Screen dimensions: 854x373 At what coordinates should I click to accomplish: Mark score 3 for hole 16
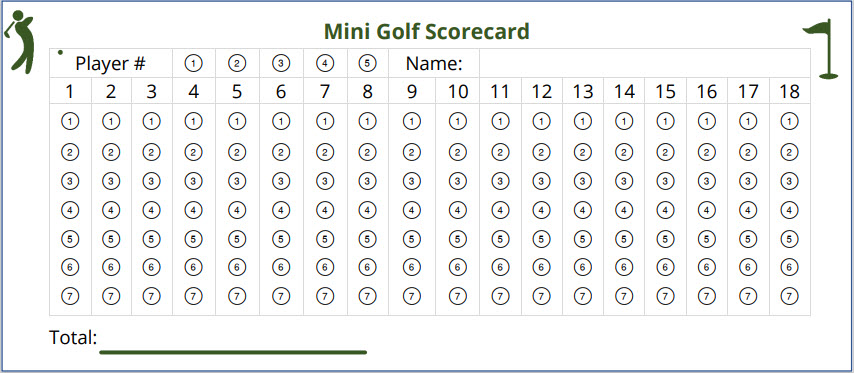(706, 180)
